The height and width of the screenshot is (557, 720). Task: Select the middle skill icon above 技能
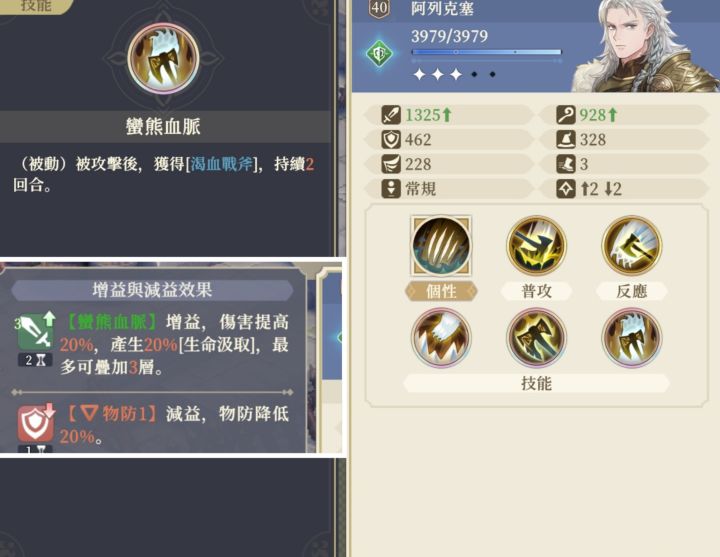536,338
